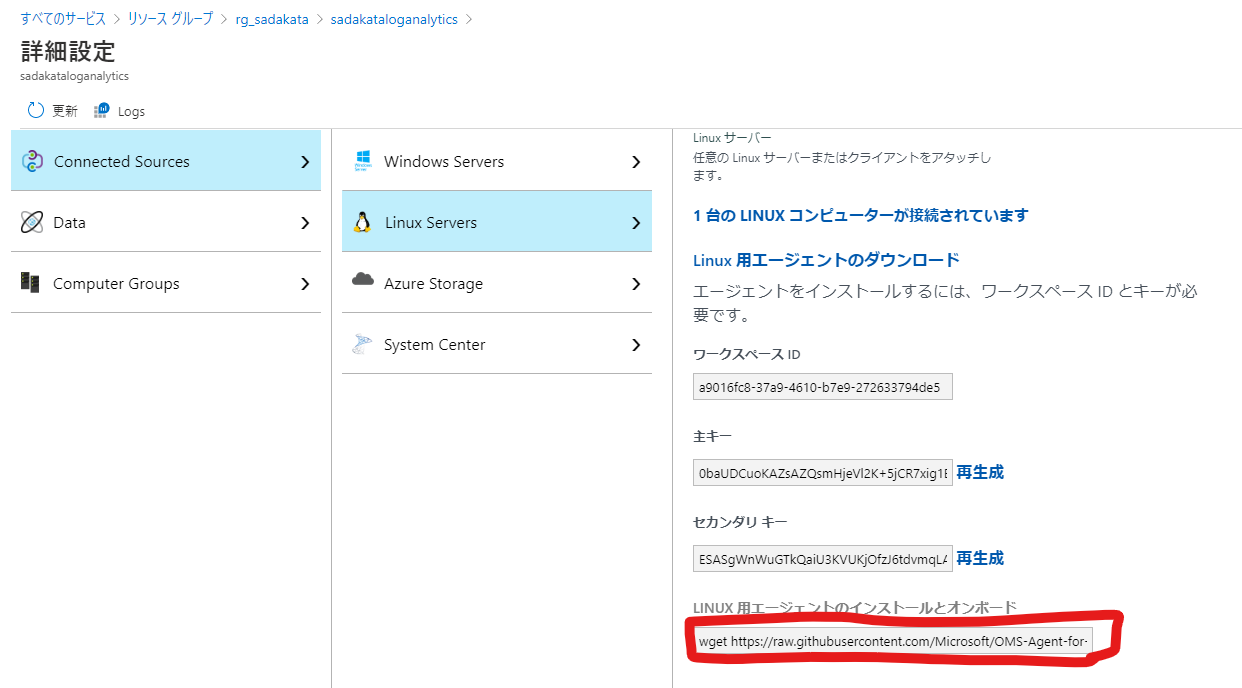Viewport: 1242px width, 688px height.
Task: Expand the Data row chevron
Action: pos(305,223)
